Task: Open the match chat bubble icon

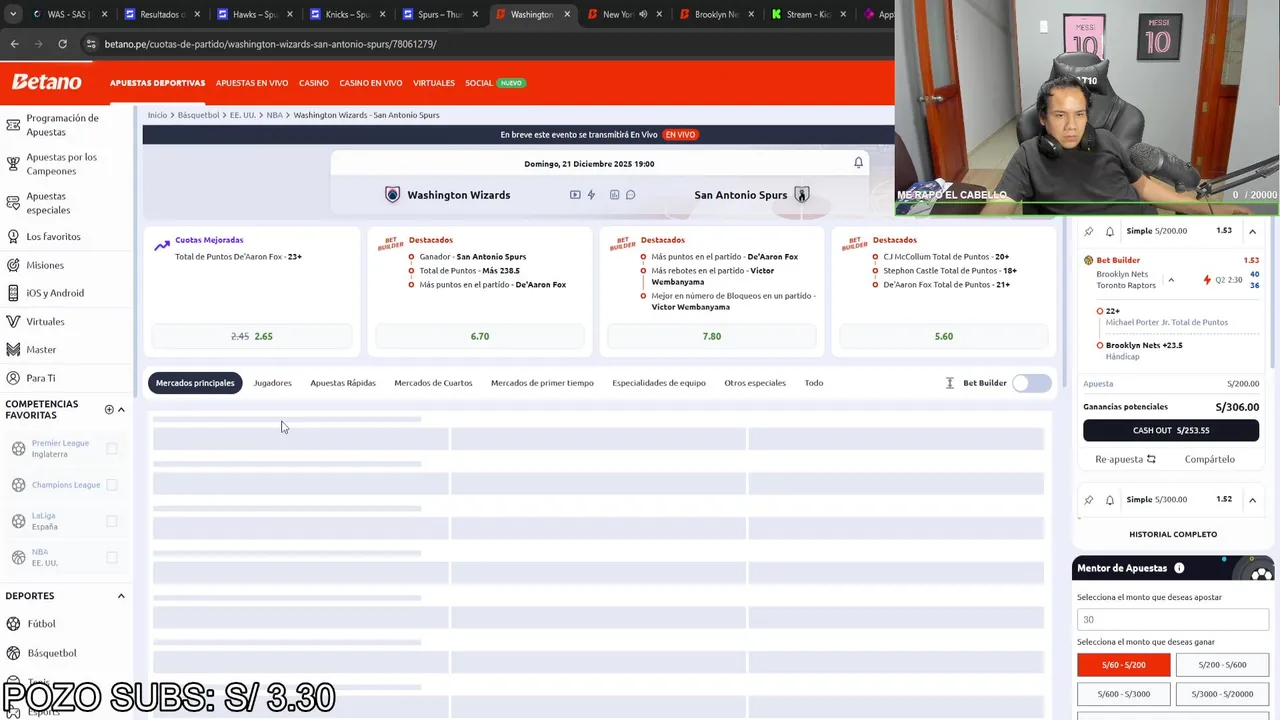Action: click(631, 195)
